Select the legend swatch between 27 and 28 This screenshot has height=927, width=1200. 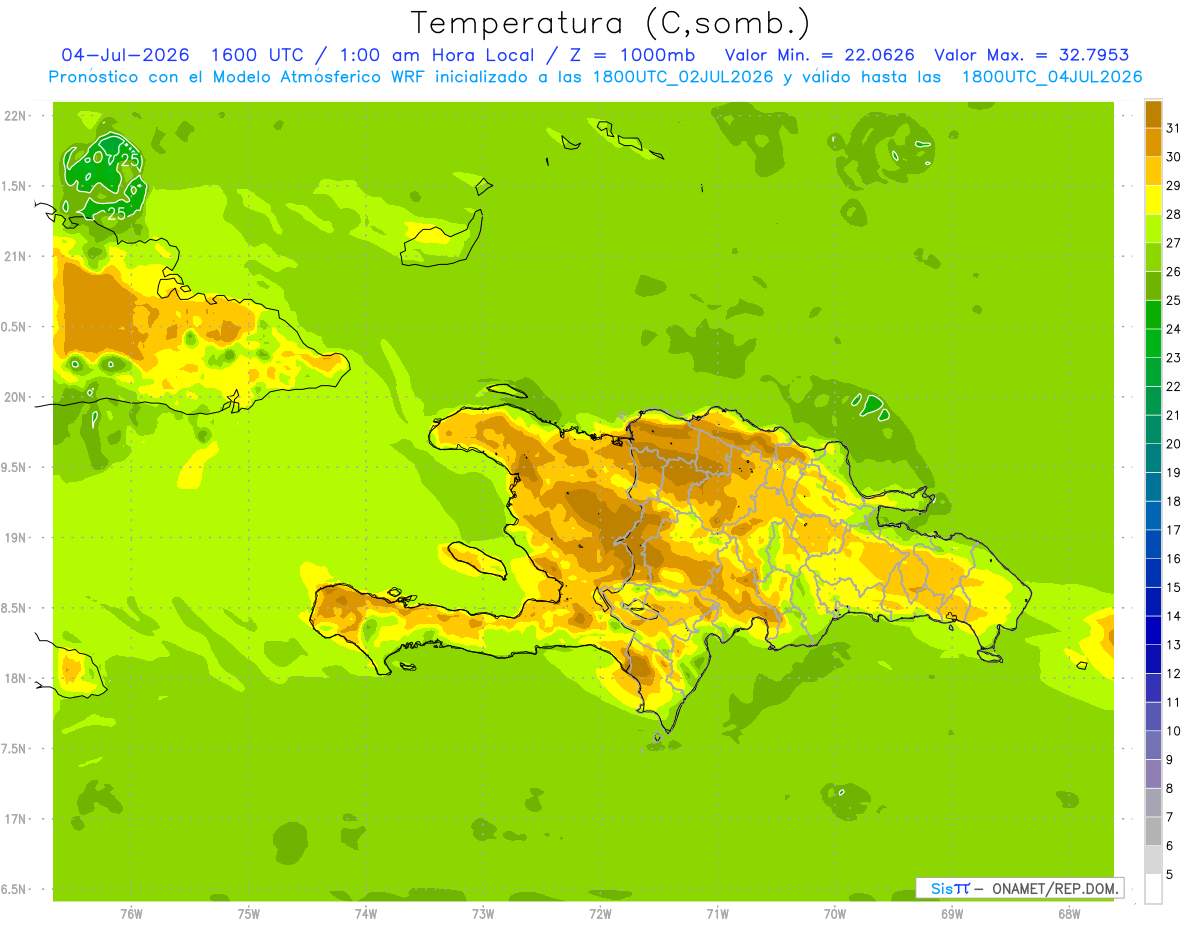1153,229
